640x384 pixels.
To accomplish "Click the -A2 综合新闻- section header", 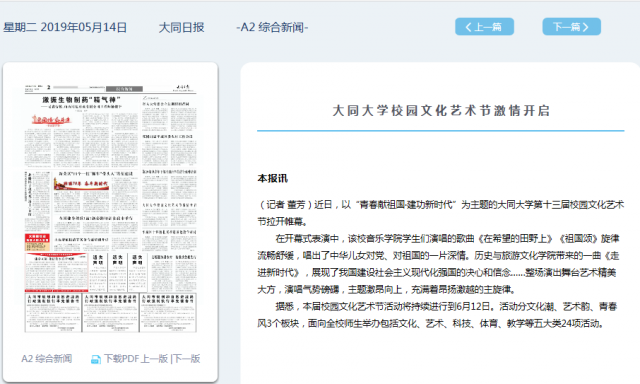I will click(272, 27).
